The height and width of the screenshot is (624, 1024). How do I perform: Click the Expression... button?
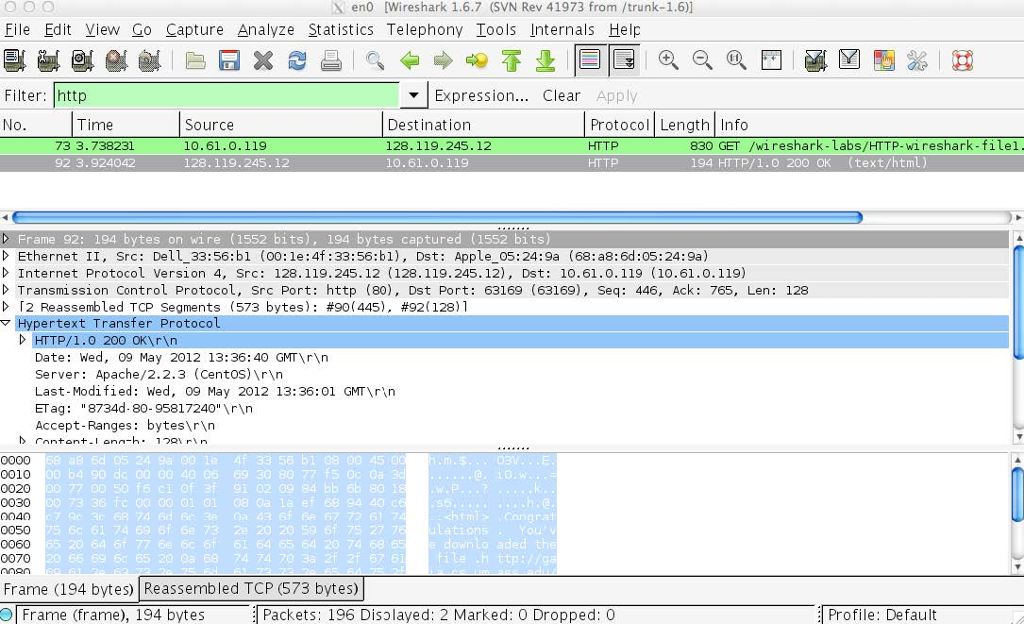(483, 94)
